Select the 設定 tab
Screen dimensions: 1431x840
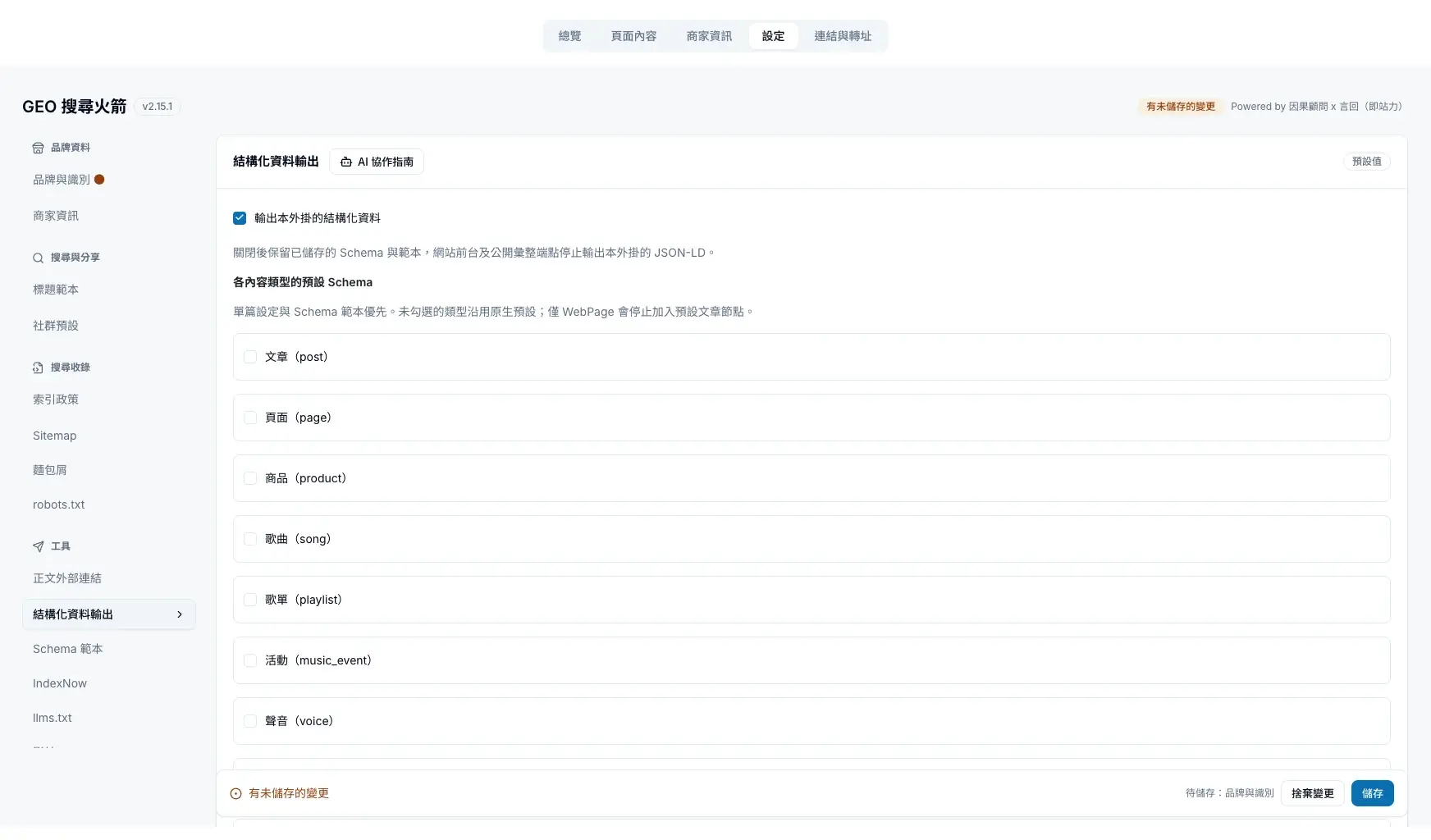point(773,36)
